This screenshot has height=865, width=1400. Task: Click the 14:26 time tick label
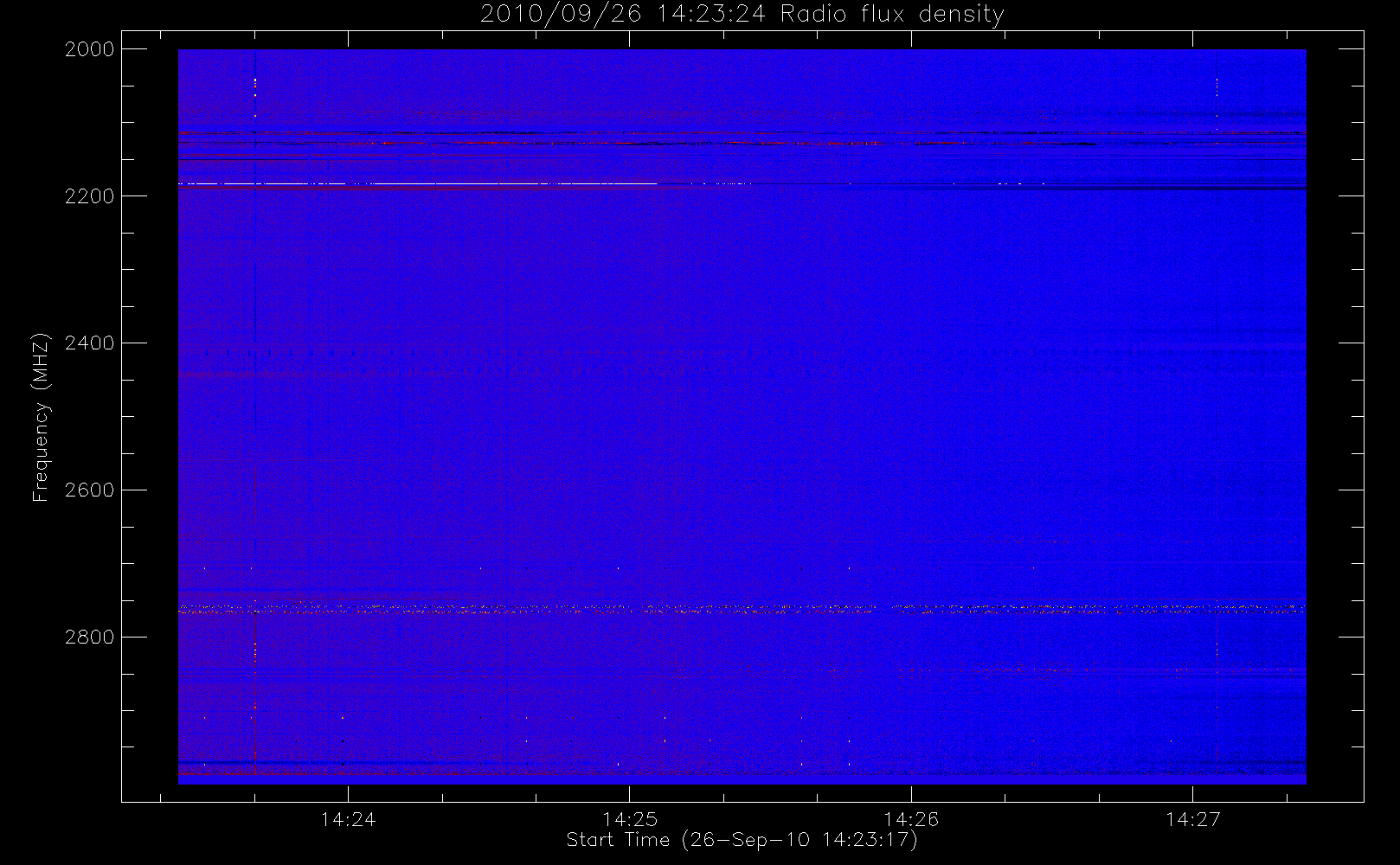click(911, 819)
